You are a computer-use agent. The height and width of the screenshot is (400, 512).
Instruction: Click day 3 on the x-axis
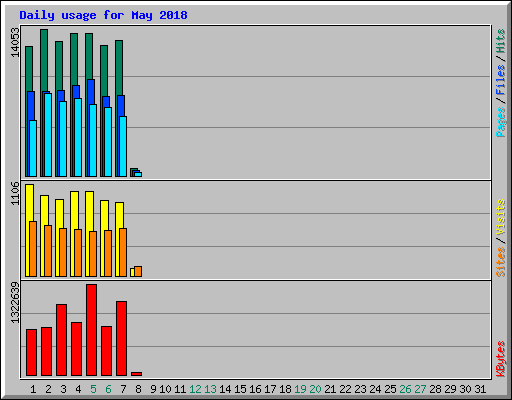(63, 389)
